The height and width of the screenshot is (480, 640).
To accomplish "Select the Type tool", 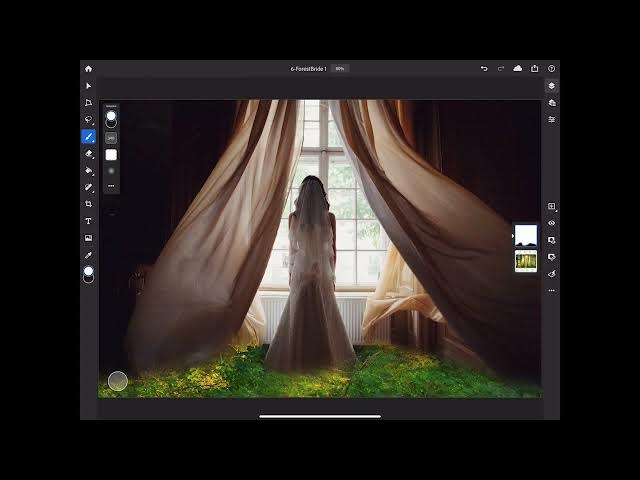I will click(x=88, y=221).
